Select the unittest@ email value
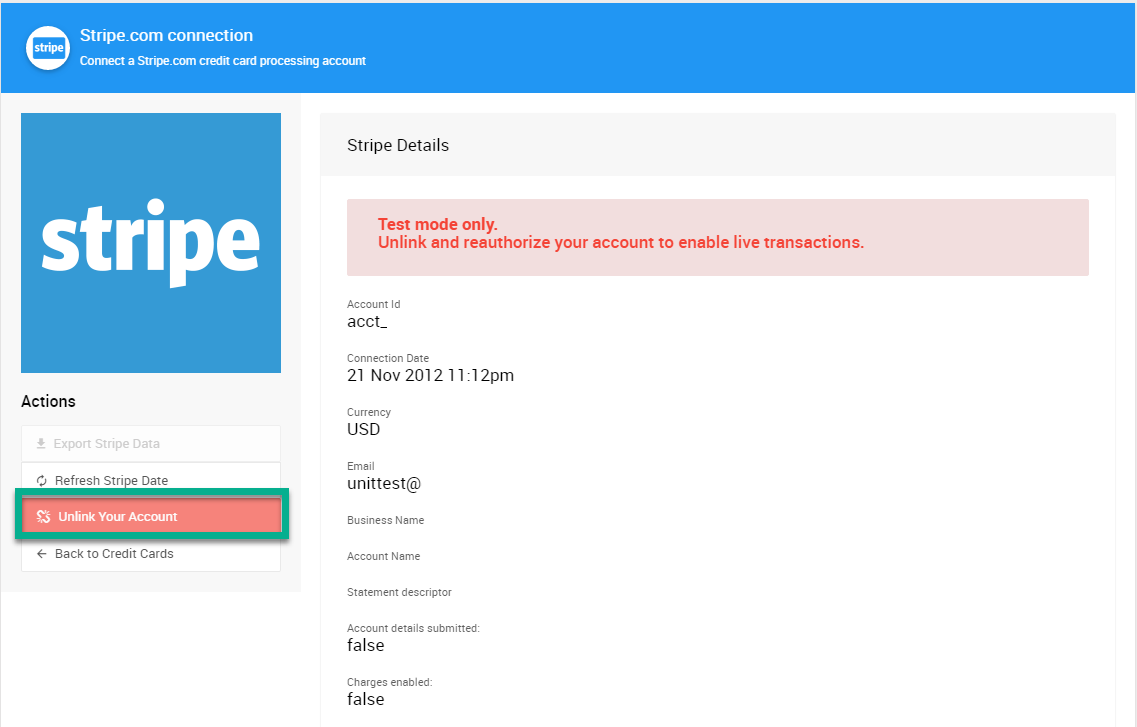The width and height of the screenshot is (1137, 727). (384, 483)
